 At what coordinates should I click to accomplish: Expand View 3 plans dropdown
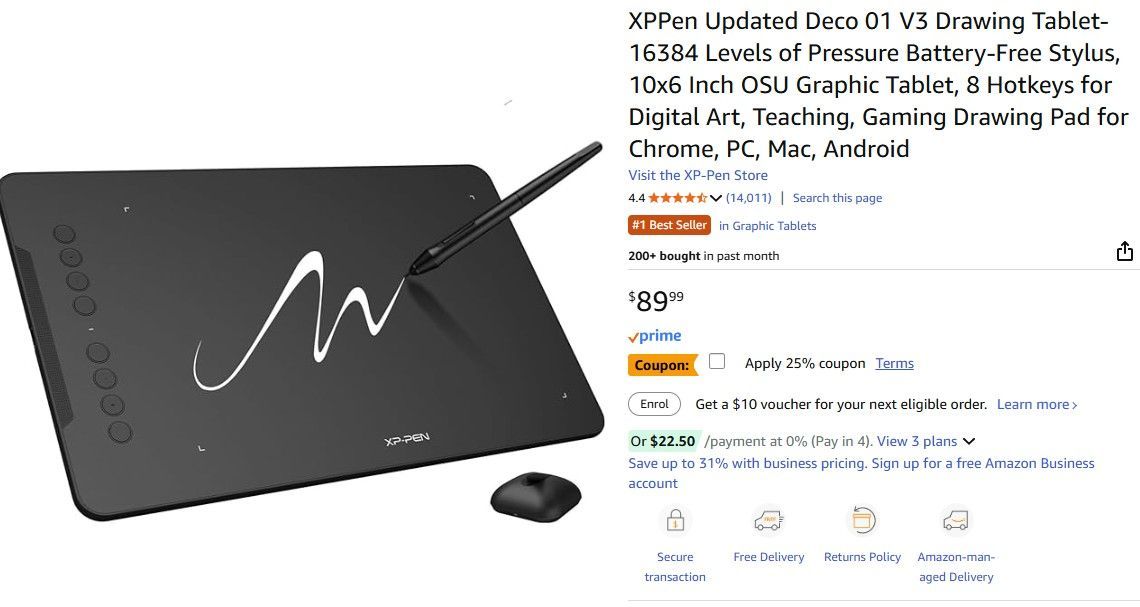click(926, 441)
